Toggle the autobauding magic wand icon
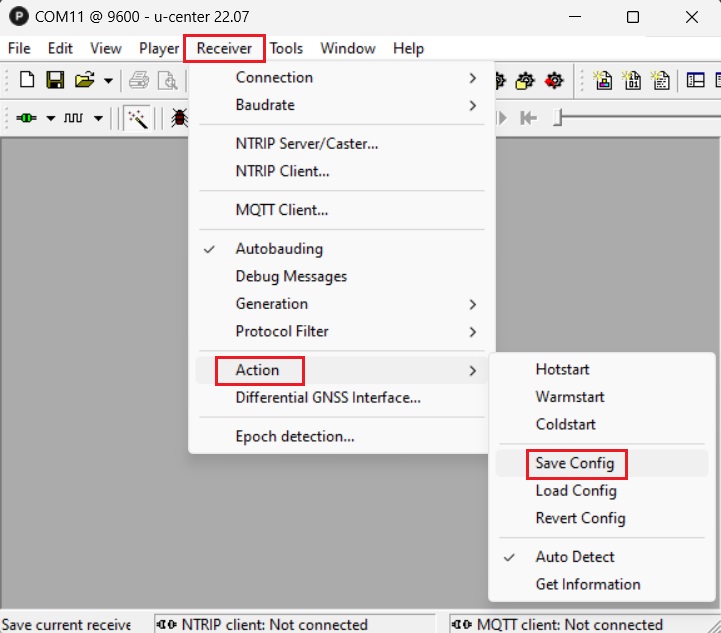Screen dimensions: 721x633 click(x=137, y=118)
